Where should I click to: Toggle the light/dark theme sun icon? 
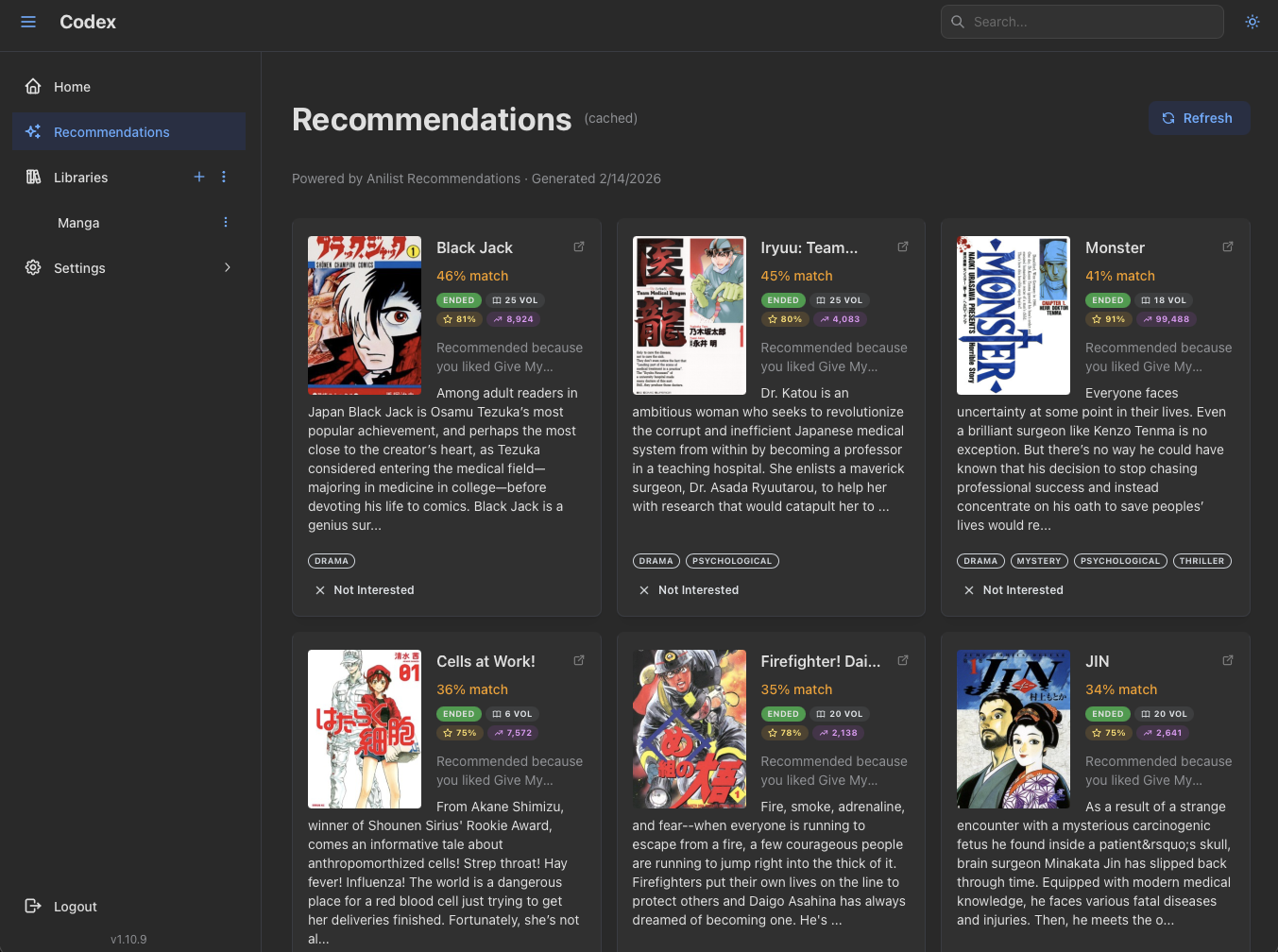coord(1252,21)
